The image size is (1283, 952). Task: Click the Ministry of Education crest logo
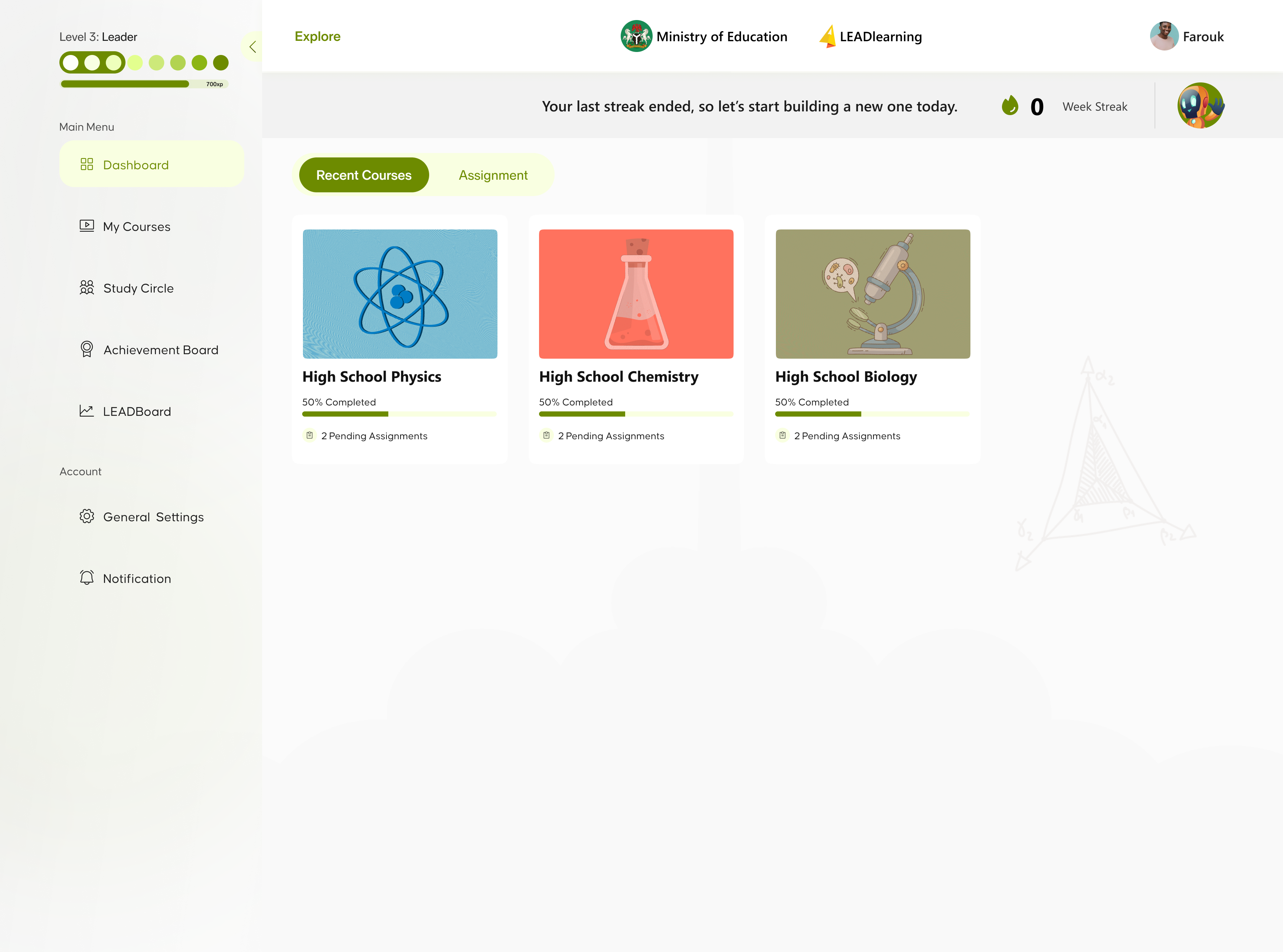636,36
